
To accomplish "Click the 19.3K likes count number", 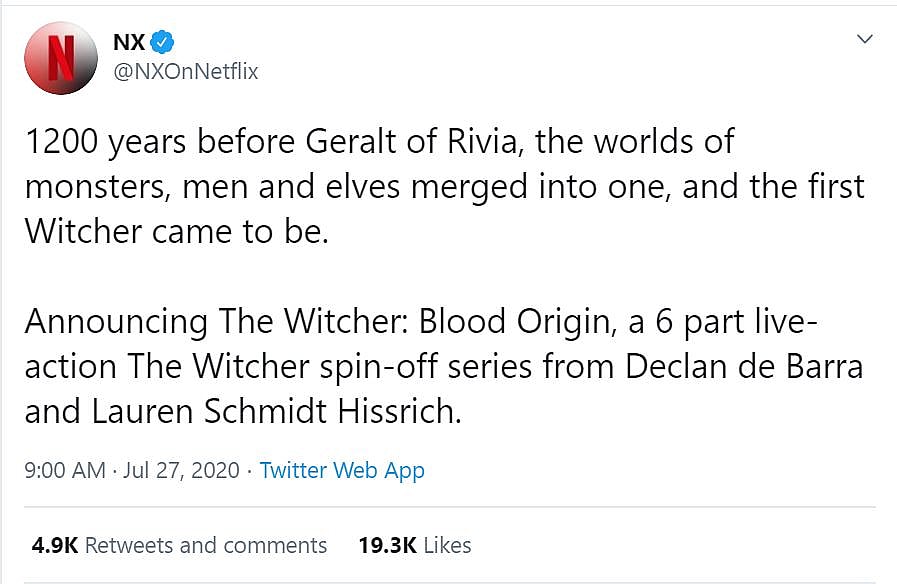I will pos(388,545).
